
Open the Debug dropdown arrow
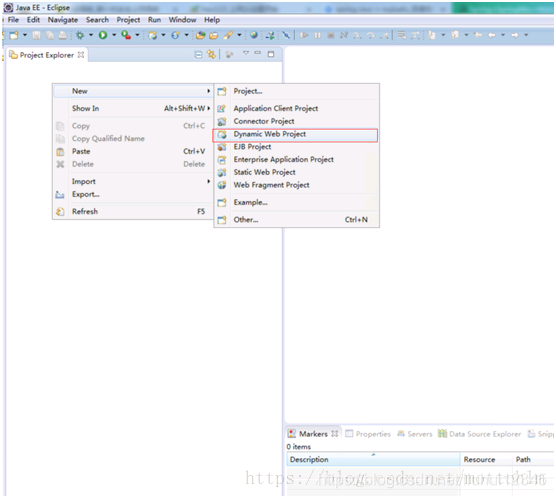[91, 35]
